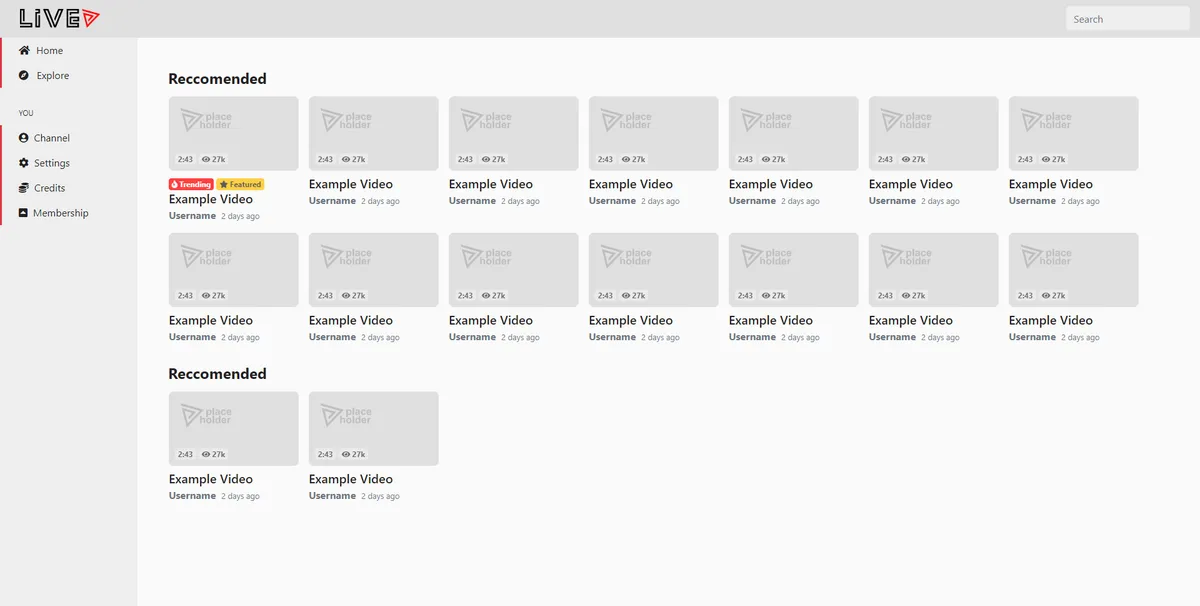Image resolution: width=1200 pixels, height=606 pixels.
Task: Click the Membership badge icon
Action: 25,213
